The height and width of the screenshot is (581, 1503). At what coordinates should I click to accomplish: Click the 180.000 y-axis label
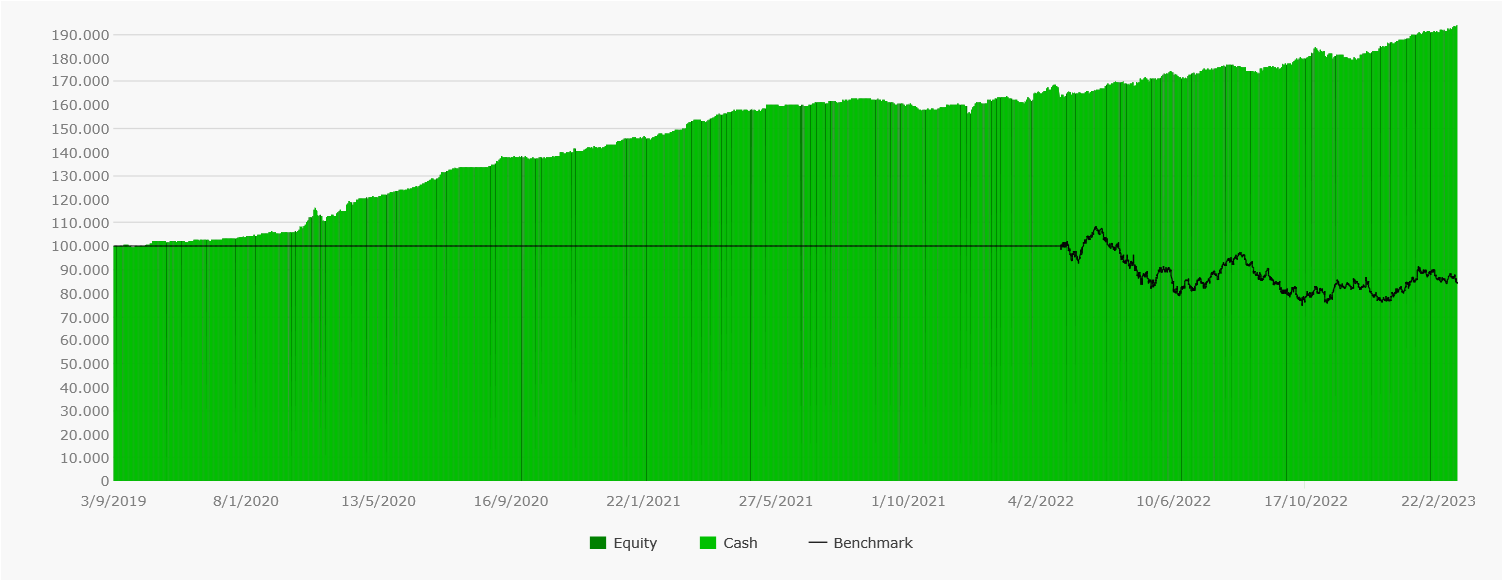(x=80, y=59)
